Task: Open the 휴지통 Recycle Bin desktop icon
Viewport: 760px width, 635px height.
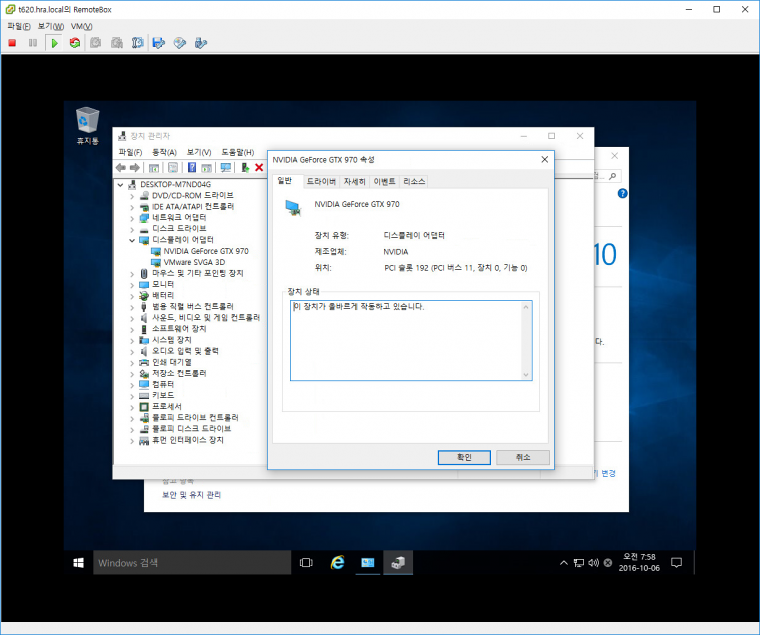Action: (87, 126)
